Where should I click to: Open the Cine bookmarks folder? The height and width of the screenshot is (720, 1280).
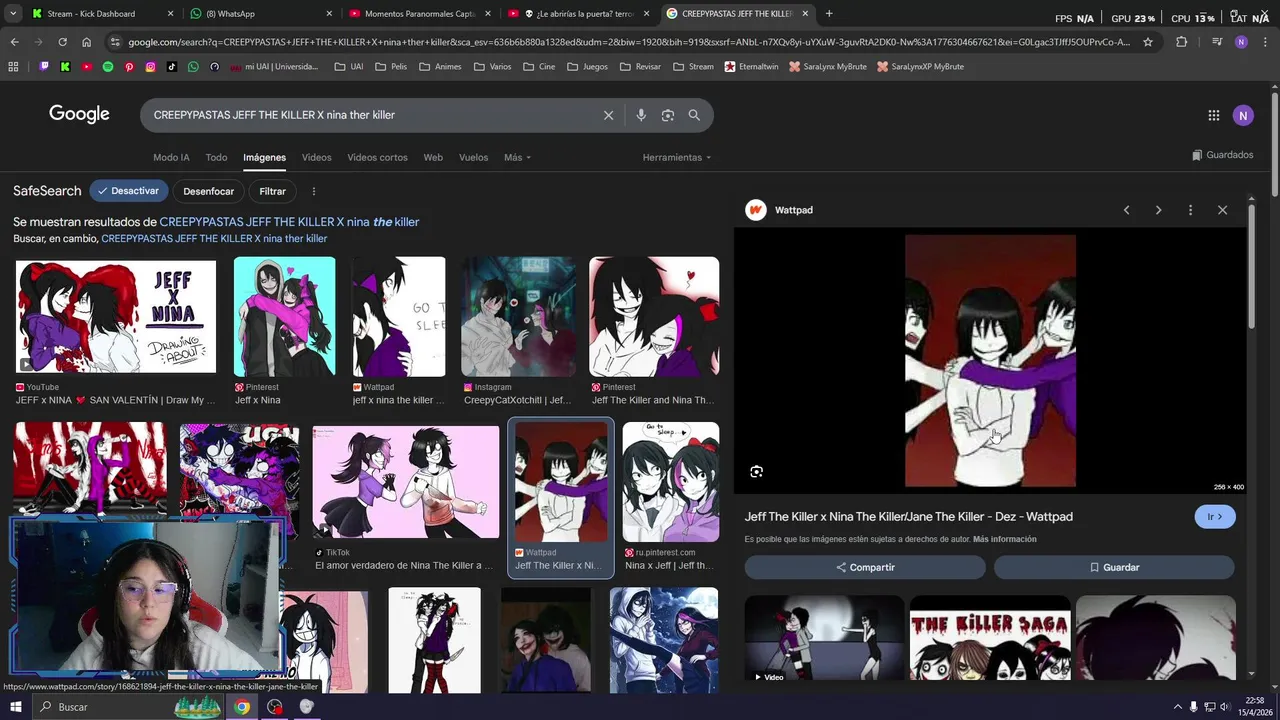(x=539, y=67)
